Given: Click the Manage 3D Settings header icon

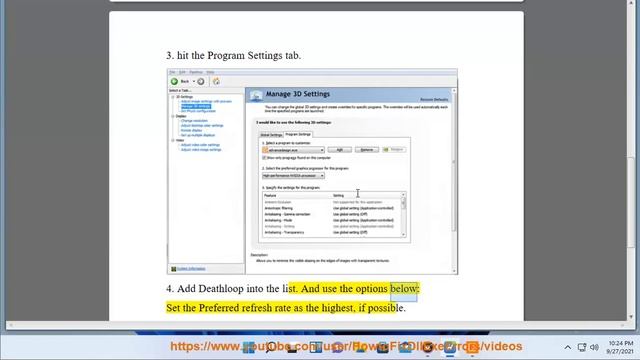Looking at the screenshot, I should pyautogui.click(x=256, y=95).
